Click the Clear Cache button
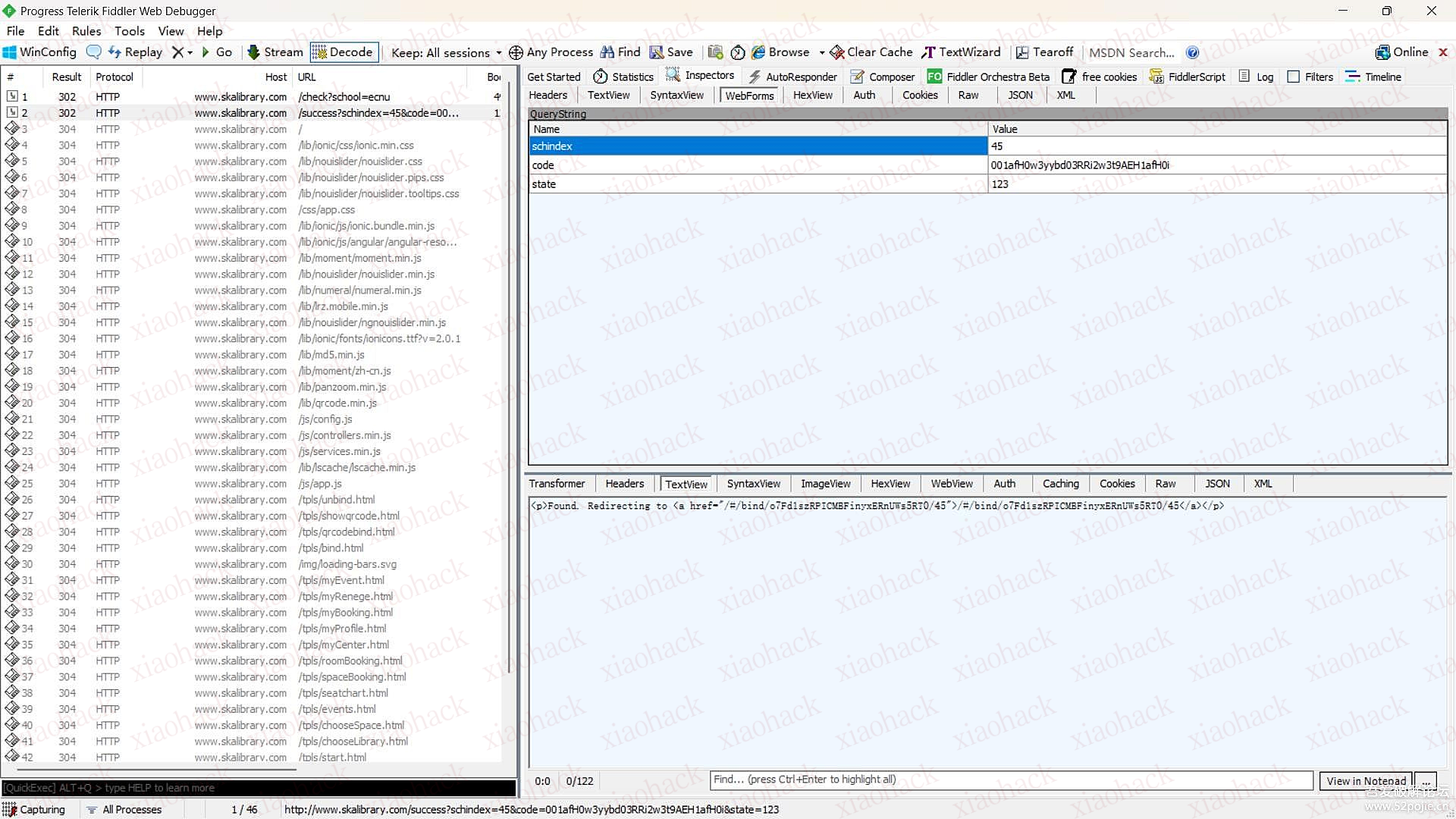The width and height of the screenshot is (1456, 819). [871, 52]
